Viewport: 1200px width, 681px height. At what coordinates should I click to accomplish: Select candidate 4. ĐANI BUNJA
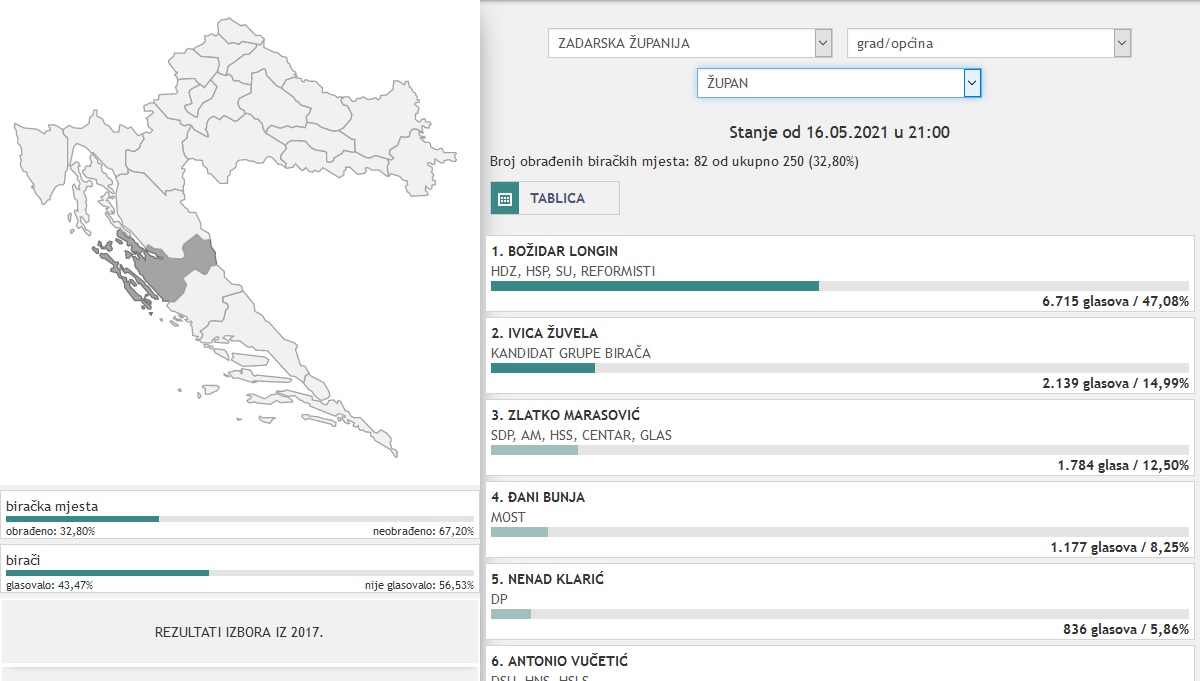click(538, 497)
